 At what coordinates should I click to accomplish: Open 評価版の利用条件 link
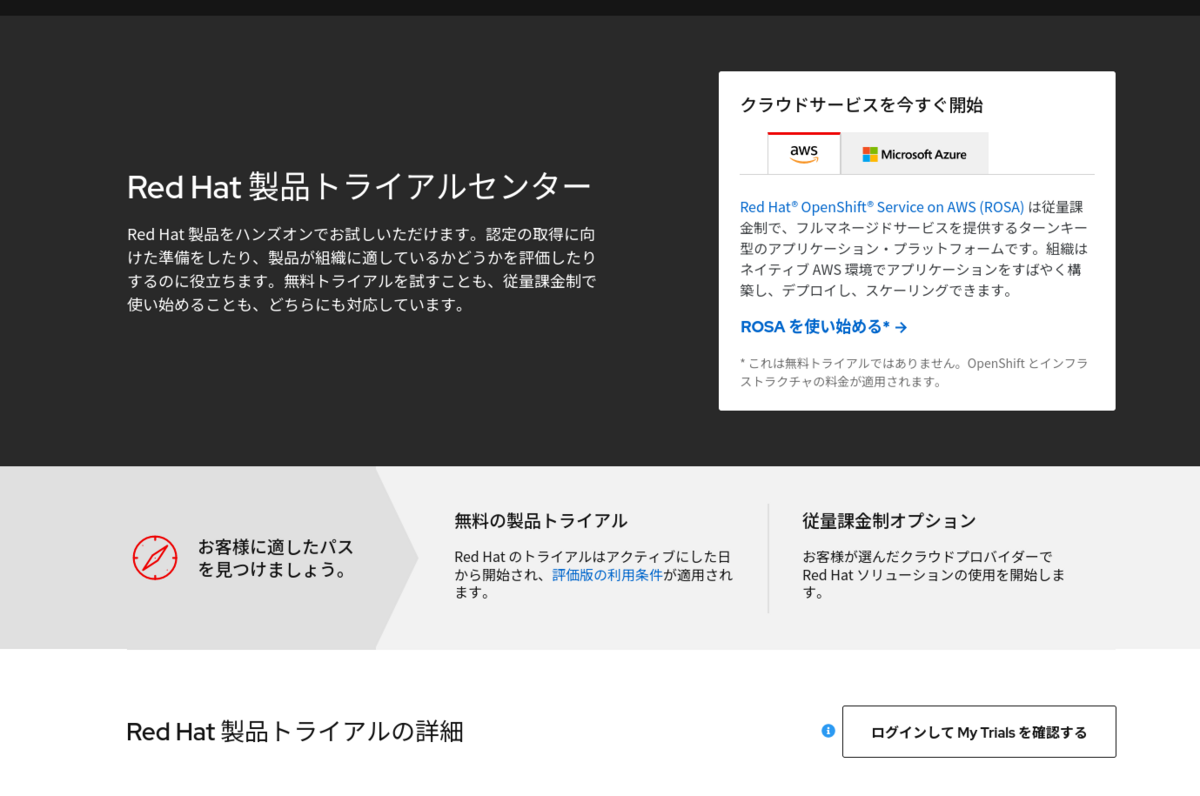point(608,575)
